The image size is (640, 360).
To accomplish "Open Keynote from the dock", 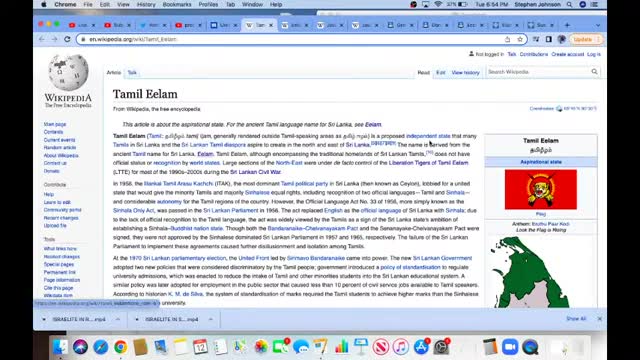I will tap(361, 347).
